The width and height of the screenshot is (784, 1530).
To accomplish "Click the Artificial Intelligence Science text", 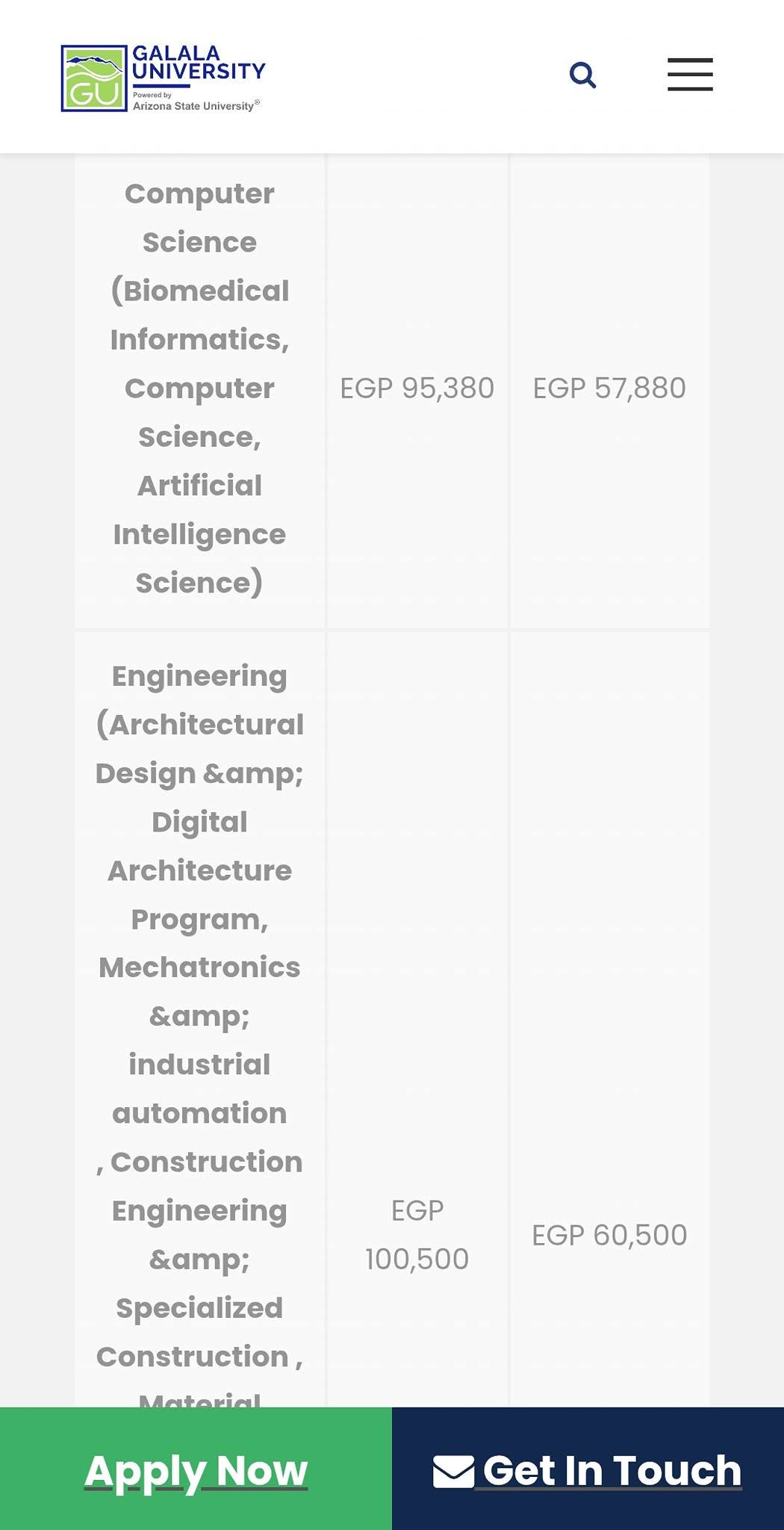I will coord(199,534).
